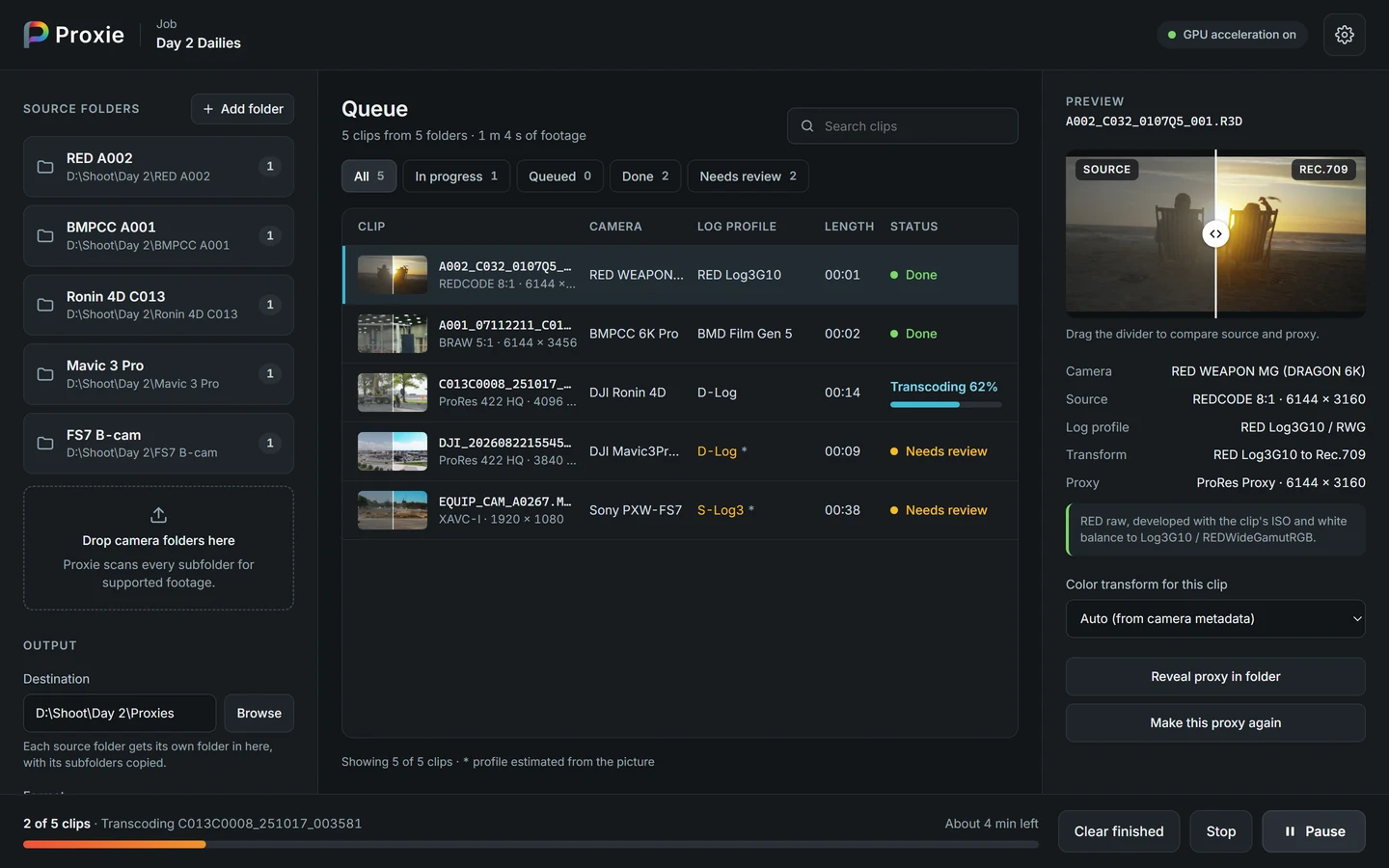Click the search magnifier icon
The image size is (1389, 868).
[807, 126]
